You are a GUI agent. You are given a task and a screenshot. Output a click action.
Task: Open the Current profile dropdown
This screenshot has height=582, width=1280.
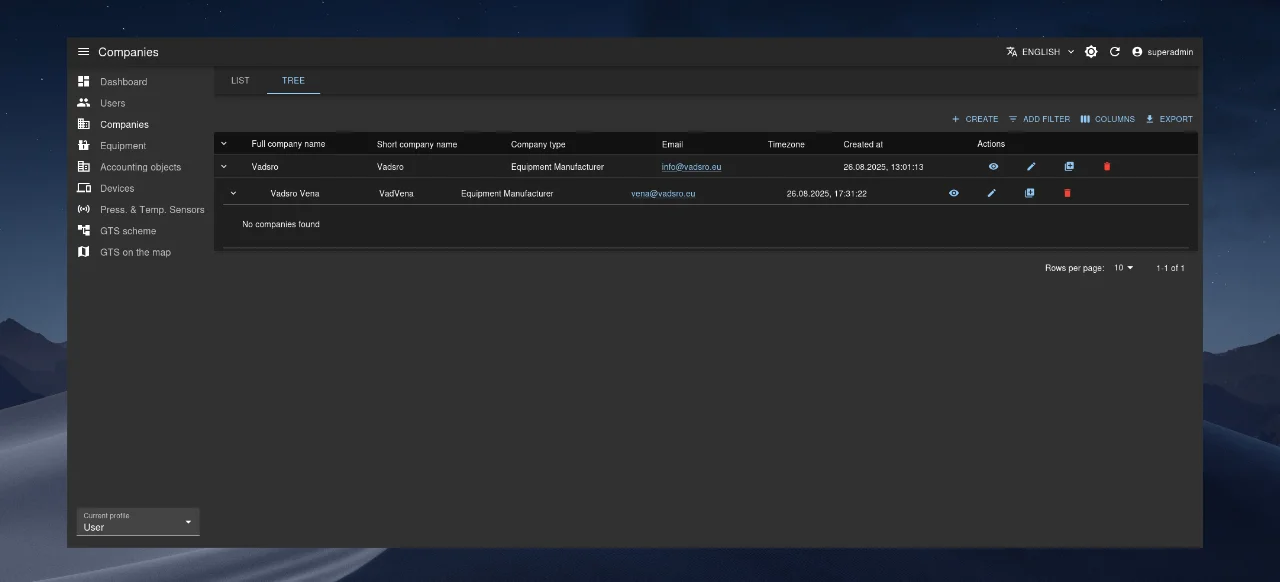(138, 522)
